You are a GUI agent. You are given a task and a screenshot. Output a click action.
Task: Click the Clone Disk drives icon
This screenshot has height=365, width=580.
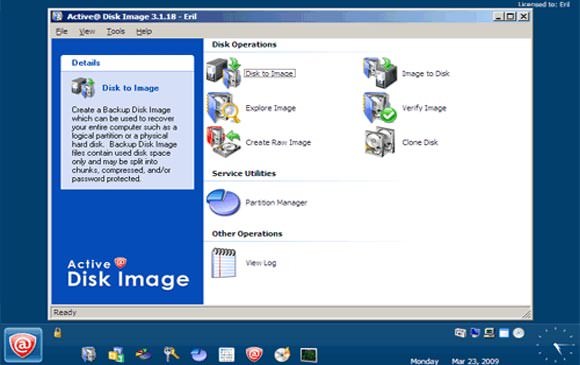coord(380,142)
